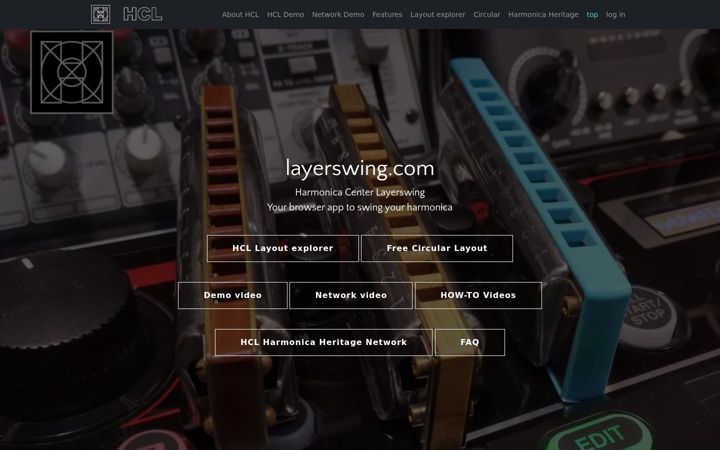Open the FAQ button
Viewport: 720px width, 450px height.
(470, 342)
